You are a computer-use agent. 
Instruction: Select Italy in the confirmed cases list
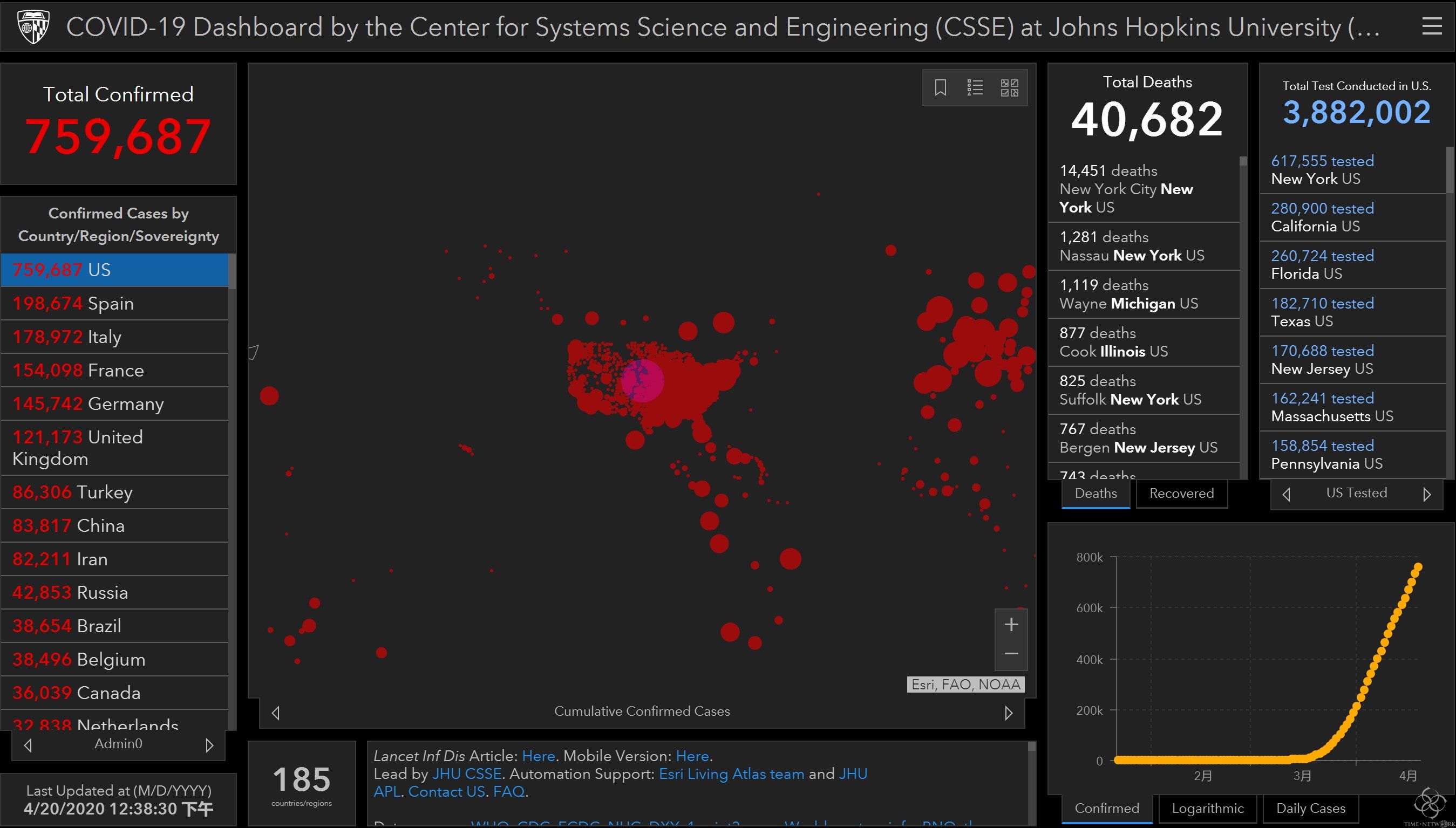click(x=115, y=337)
